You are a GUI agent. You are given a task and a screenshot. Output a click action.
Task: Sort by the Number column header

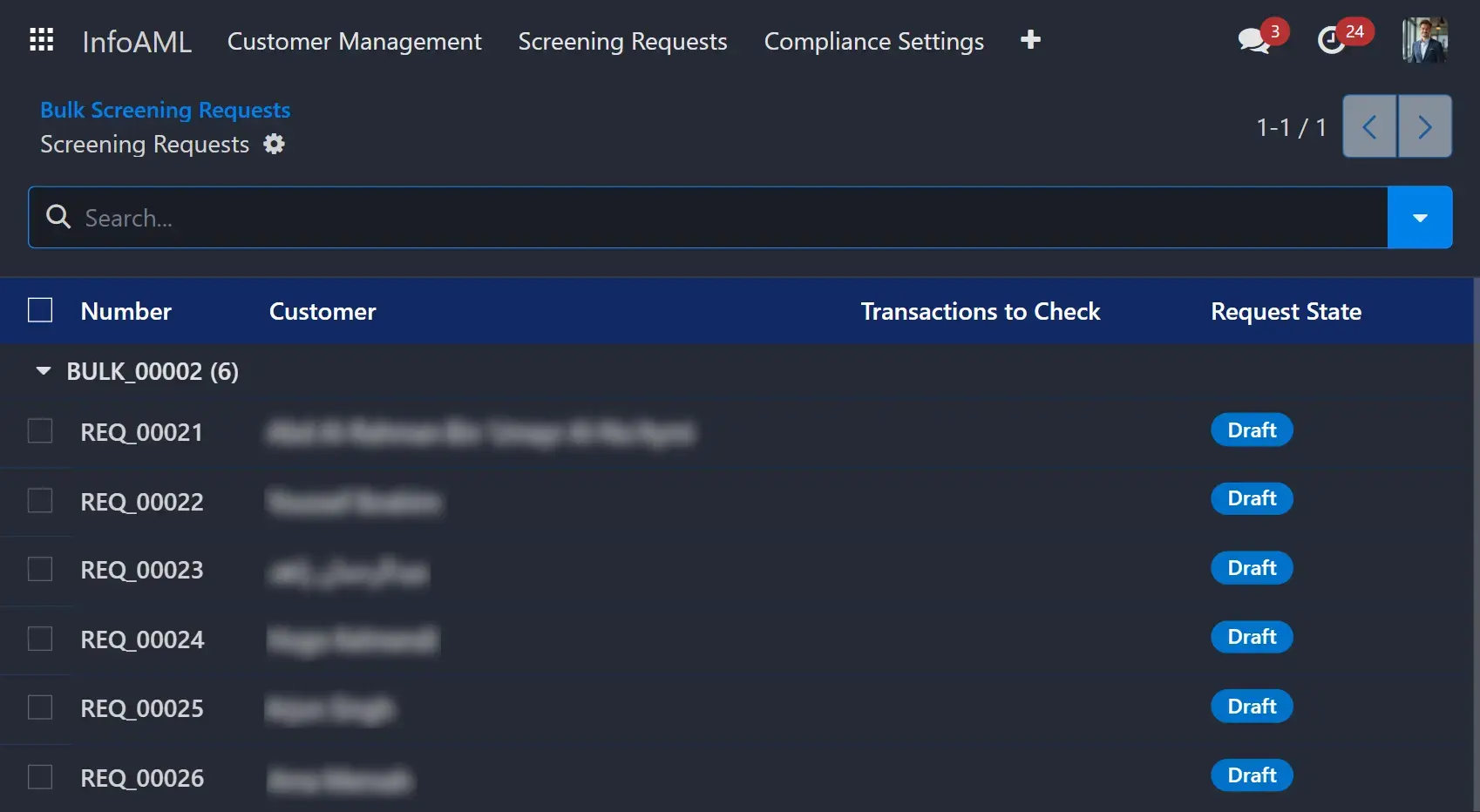coord(126,311)
